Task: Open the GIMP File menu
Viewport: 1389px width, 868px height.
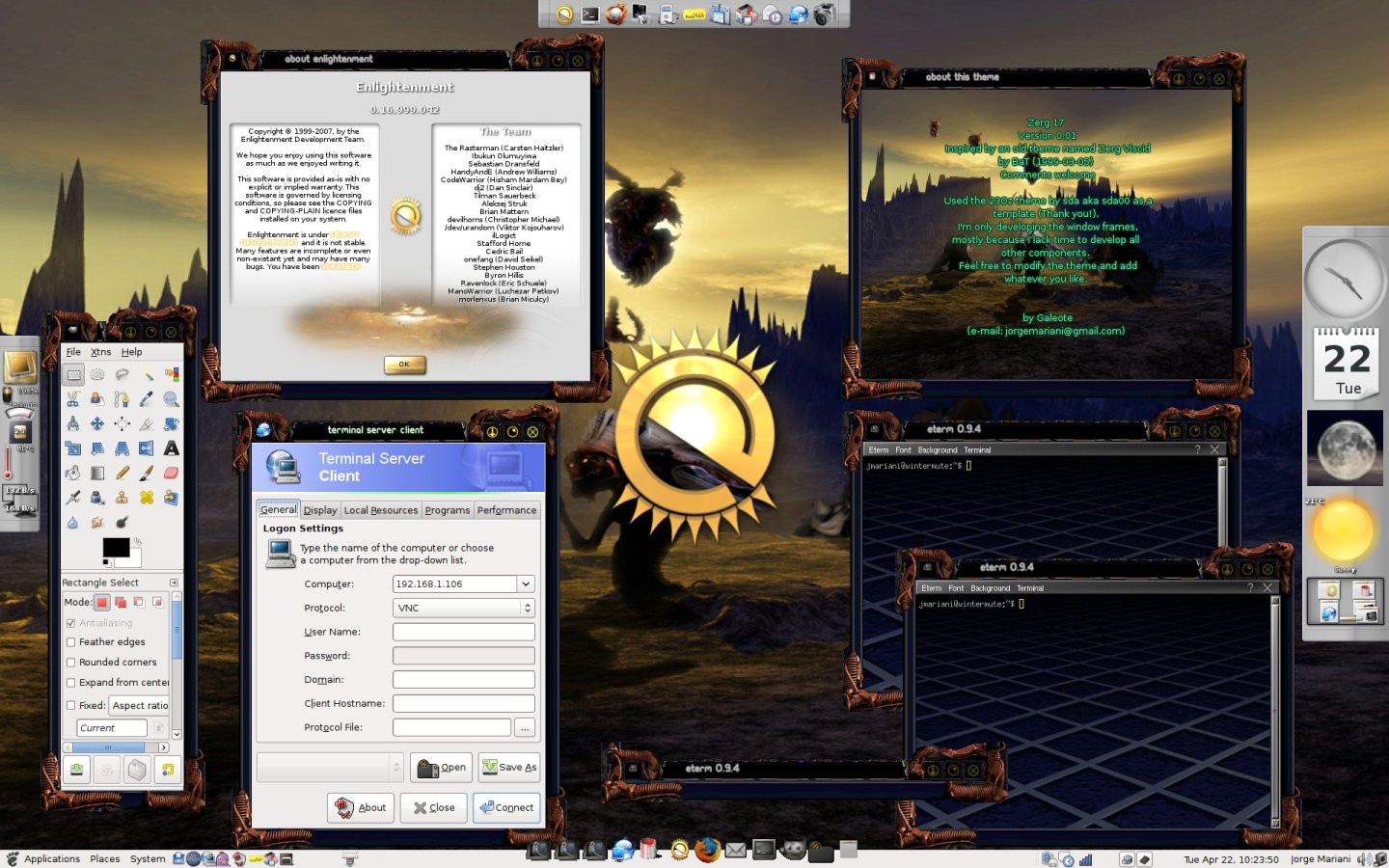Action: pyautogui.click(x=73, y=352)
